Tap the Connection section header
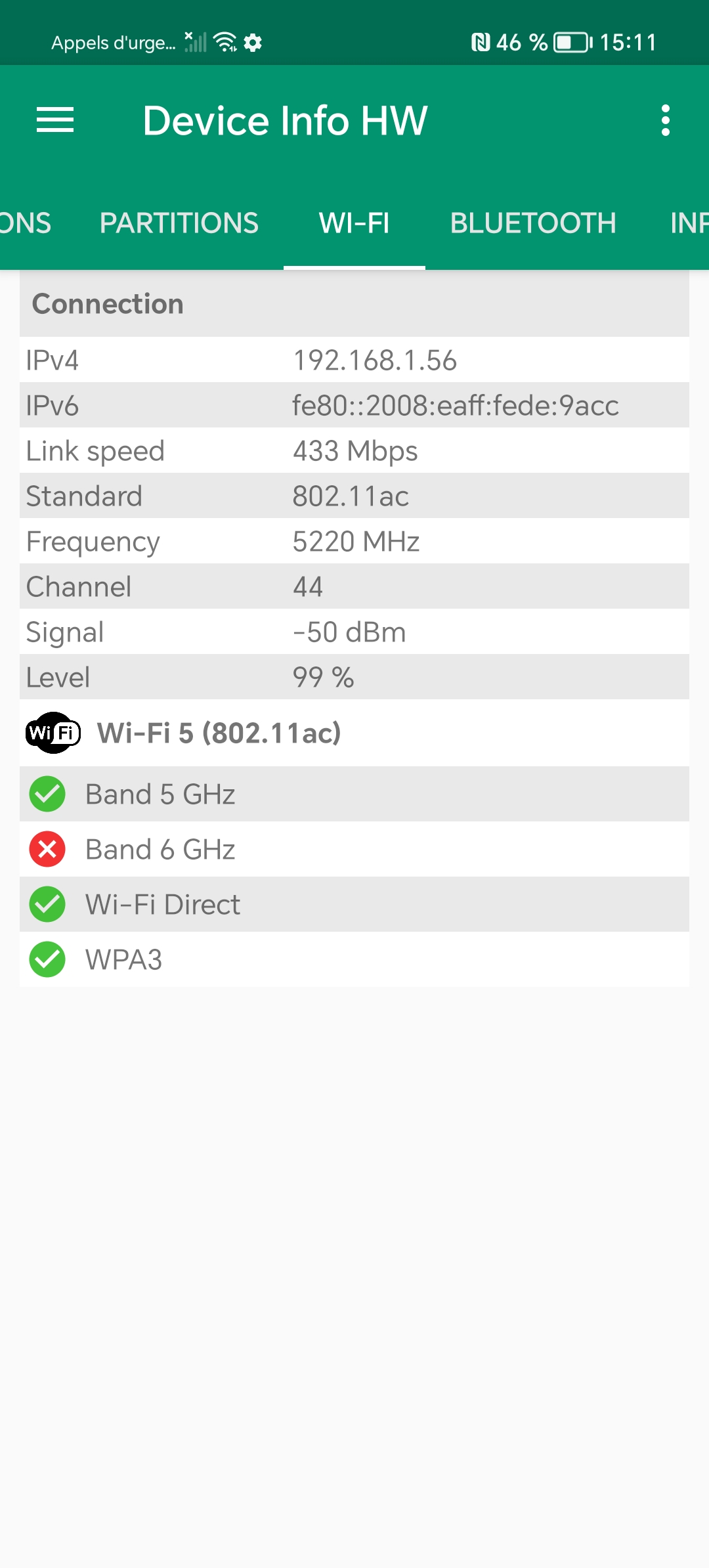Screen dimensions: 709x1568 click(354, 304)
